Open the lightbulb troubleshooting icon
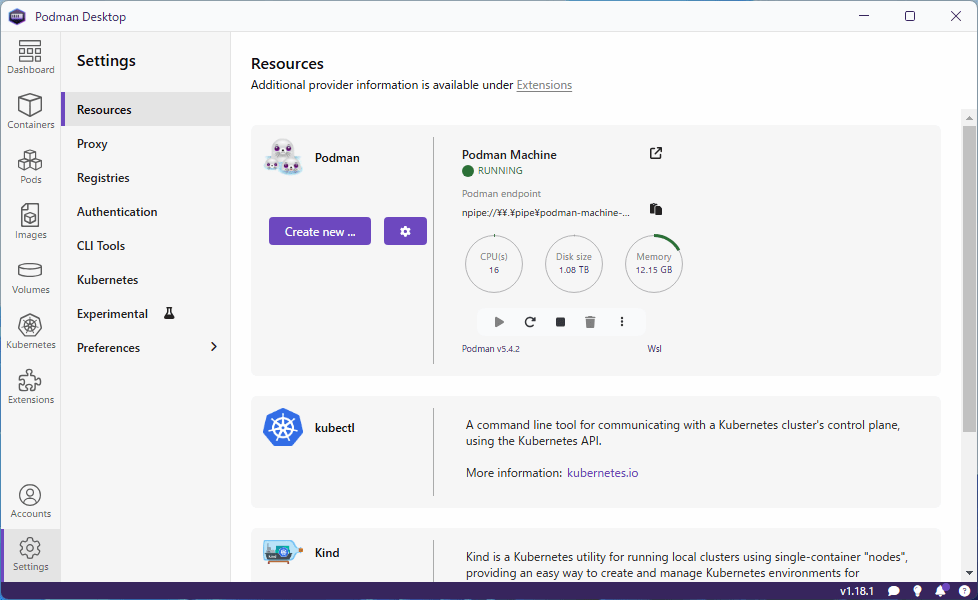978x600 pixels. (x=917, y=591)
